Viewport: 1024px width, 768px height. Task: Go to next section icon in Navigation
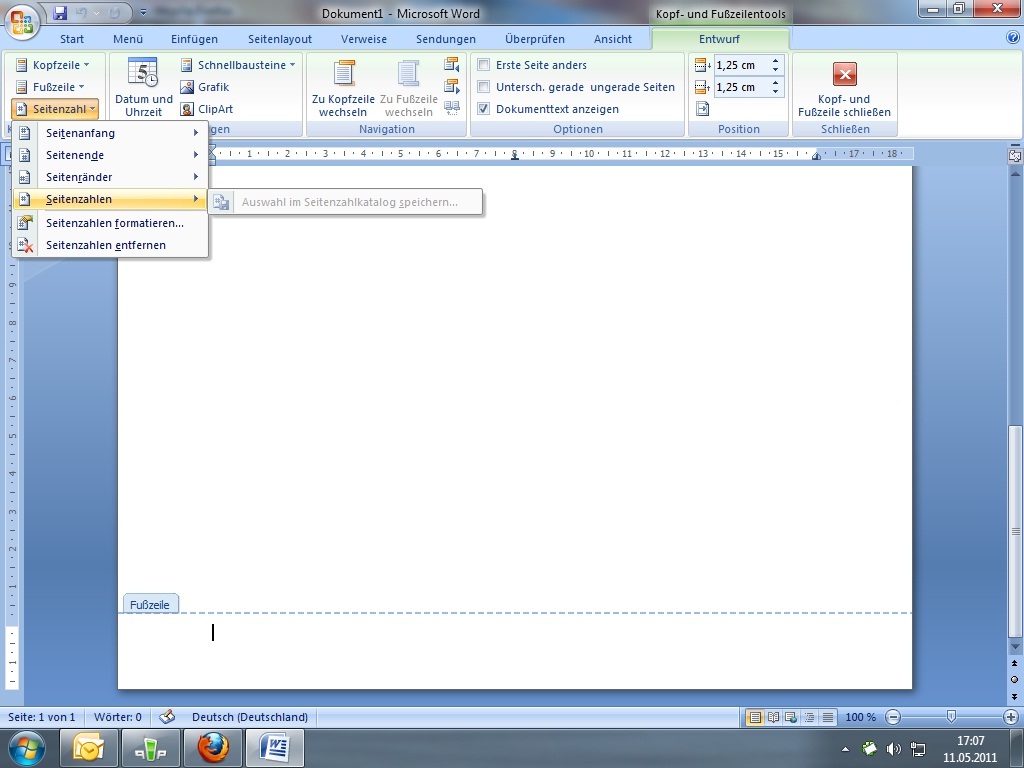[452, 86]
